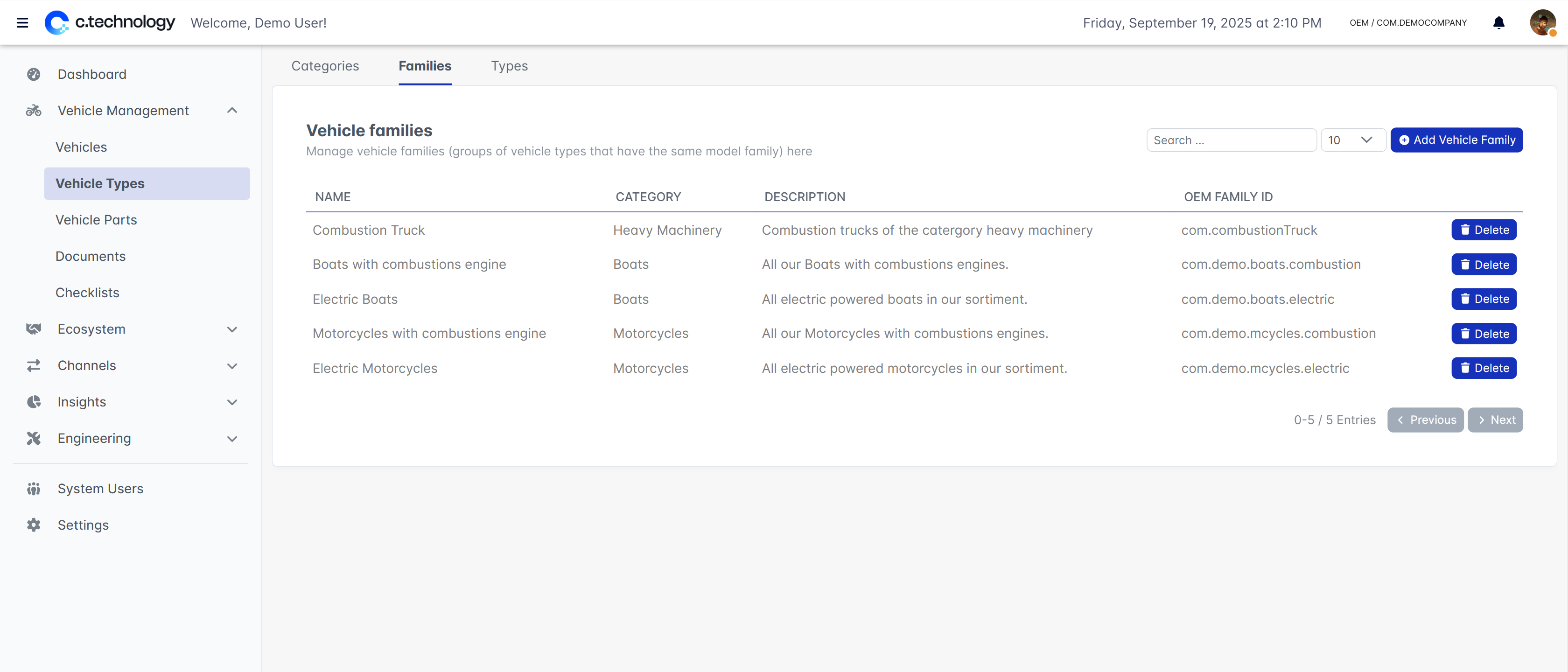Click the notification bell icon
1568x672 pixels.
coord(1498,22)
